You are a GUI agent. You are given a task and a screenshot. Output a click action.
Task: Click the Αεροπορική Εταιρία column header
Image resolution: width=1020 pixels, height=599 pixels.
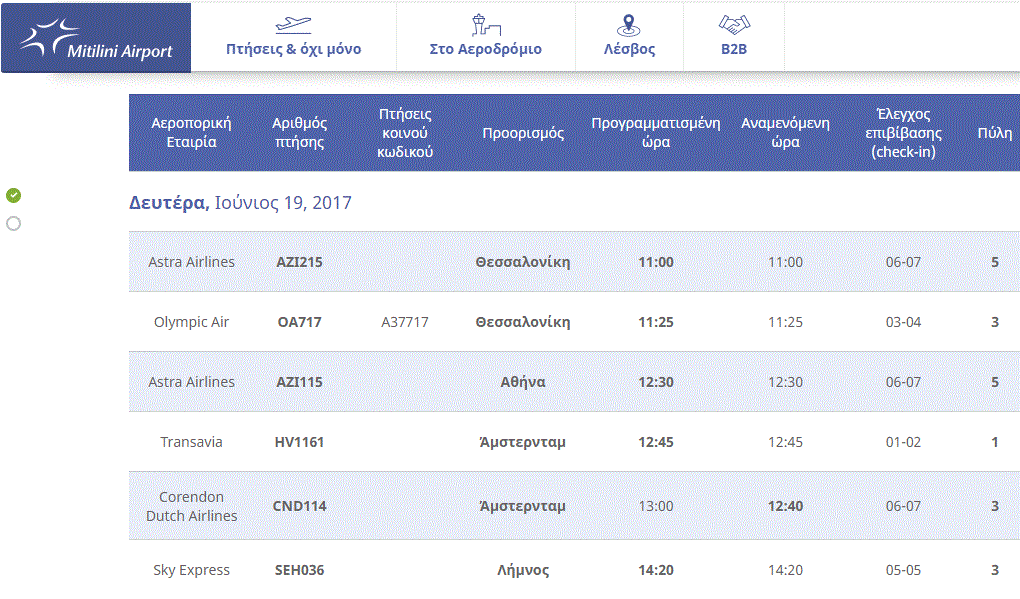pyautogui.click(x=191, y=133)
